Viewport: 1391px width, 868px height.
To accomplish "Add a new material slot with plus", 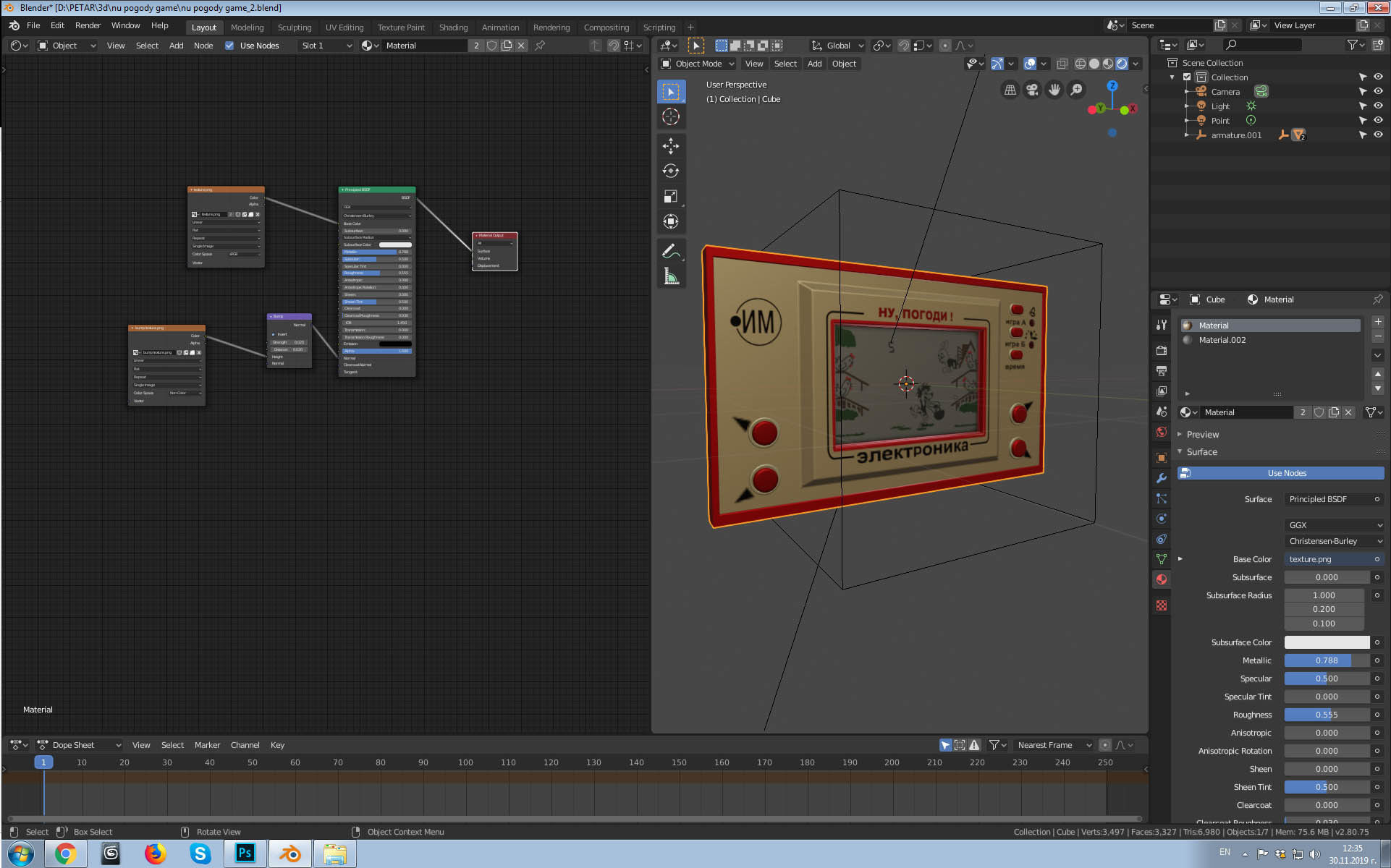I will point(1377,322).
